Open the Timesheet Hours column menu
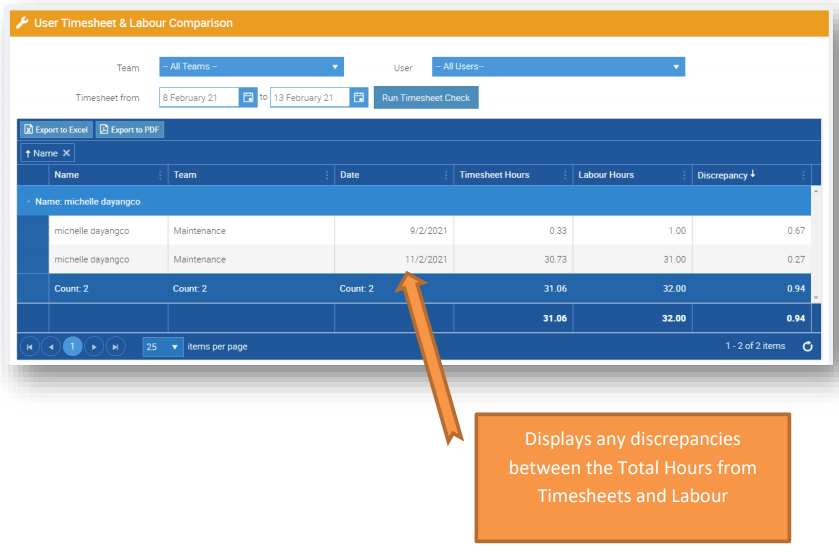The width and height of the screenshot is (839, 553). [565, 175]
